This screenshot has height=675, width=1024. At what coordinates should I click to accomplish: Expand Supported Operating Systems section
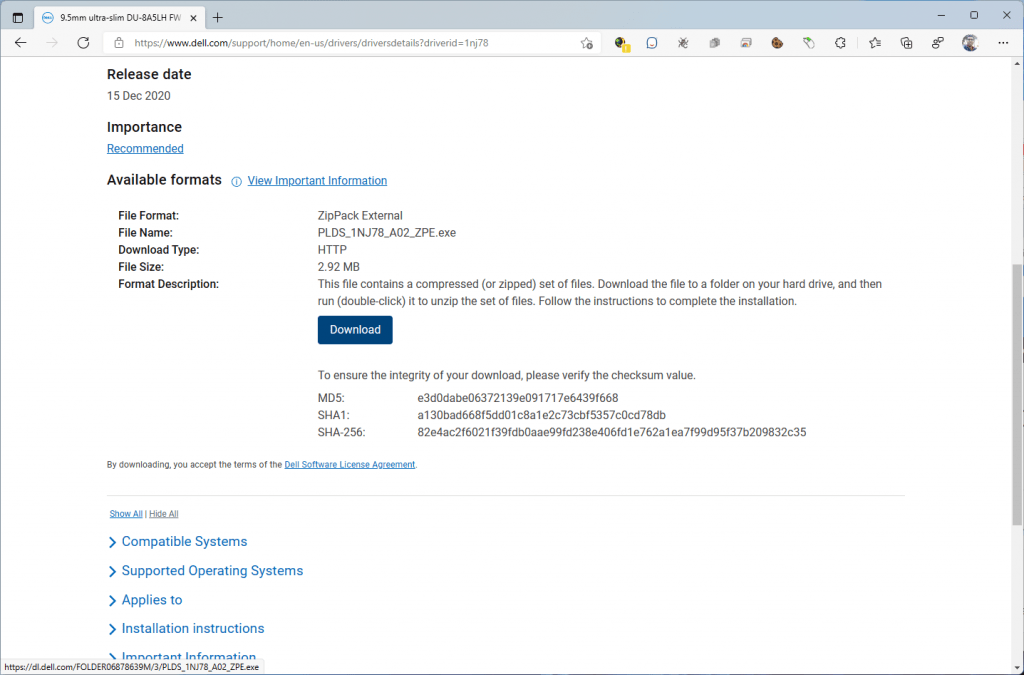[x=212, y=570]
